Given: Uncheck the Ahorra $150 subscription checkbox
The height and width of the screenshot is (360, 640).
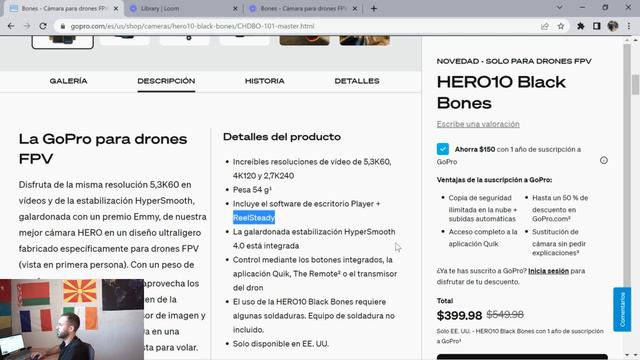Looking at the screenshot, I should [x=442, y=149].
